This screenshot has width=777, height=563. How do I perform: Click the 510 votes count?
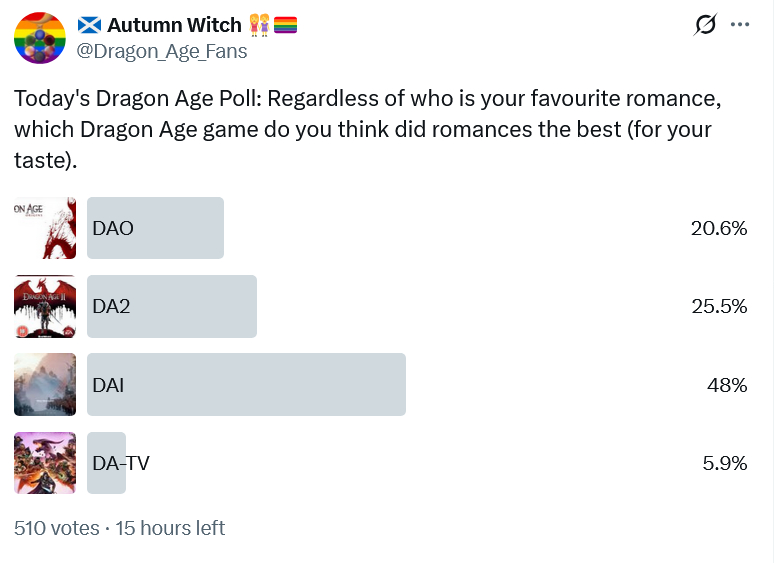(x=57, y=528)
